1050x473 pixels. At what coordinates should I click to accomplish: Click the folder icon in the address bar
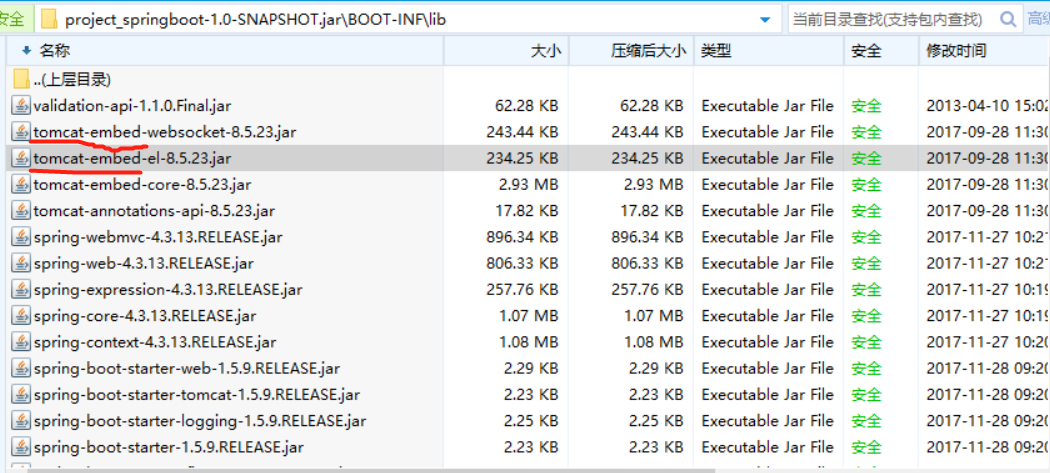point(48,19)
